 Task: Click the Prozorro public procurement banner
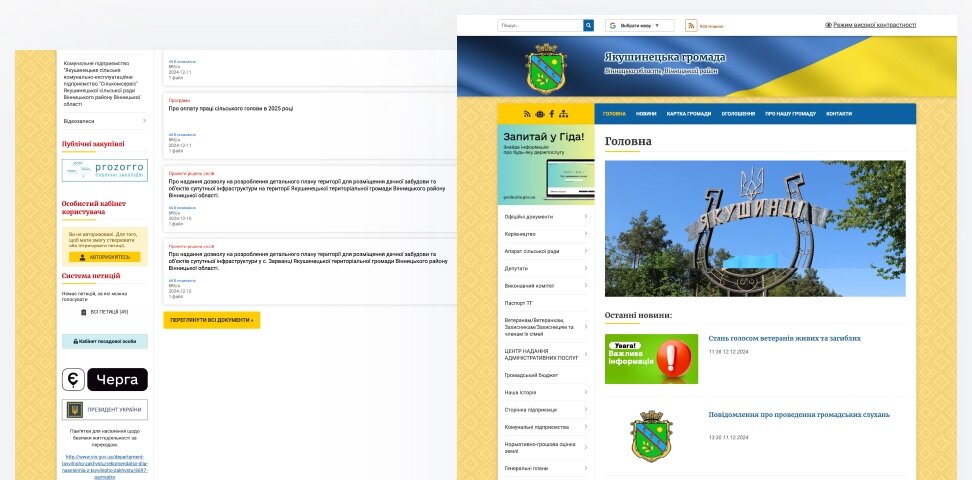coord(105,171)
